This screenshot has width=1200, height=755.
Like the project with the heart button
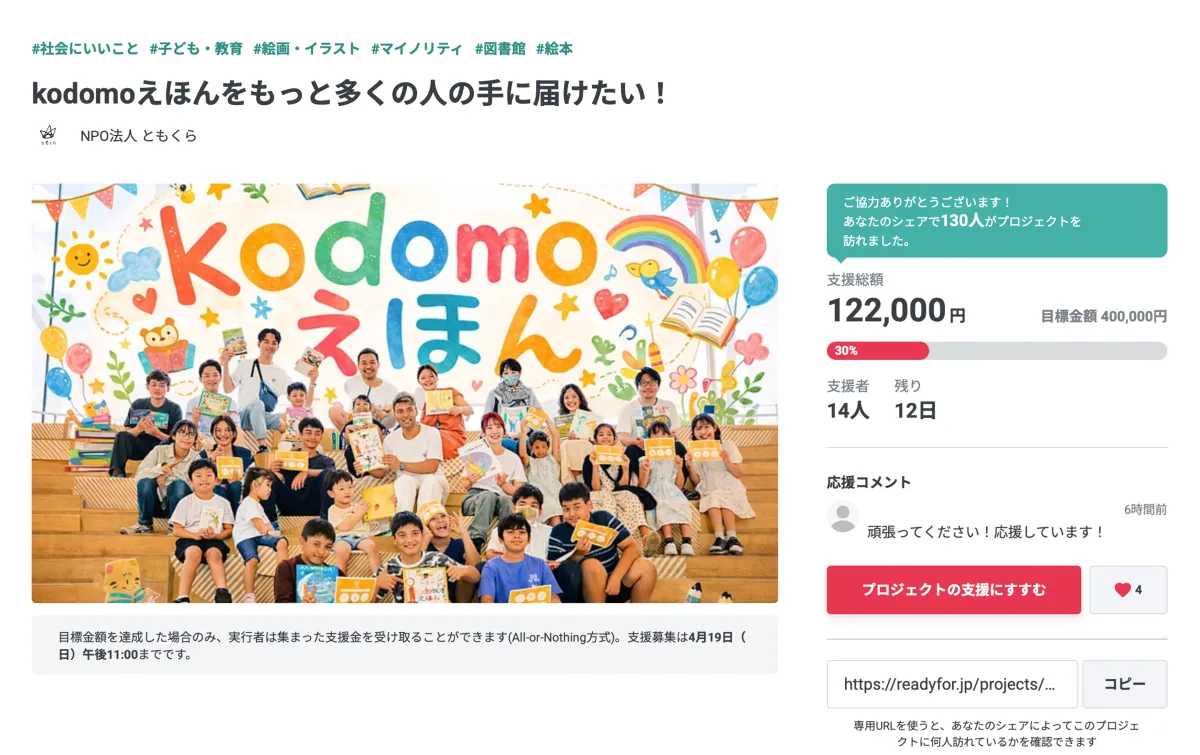click(1127, 590)
